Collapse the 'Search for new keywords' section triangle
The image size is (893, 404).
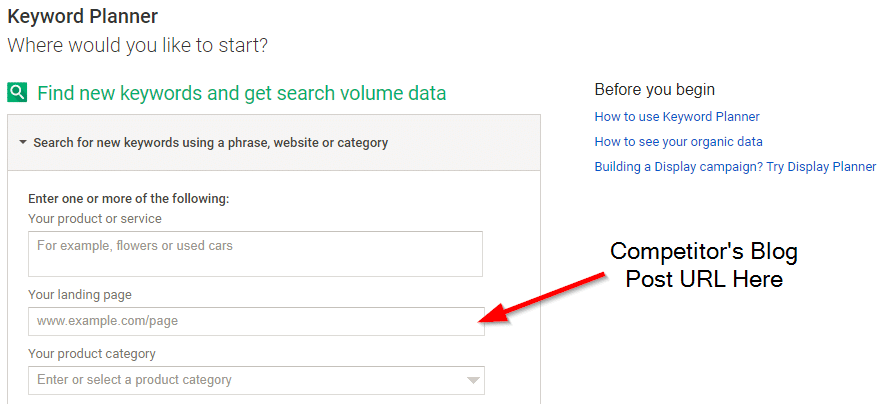(x=23, y=142)
